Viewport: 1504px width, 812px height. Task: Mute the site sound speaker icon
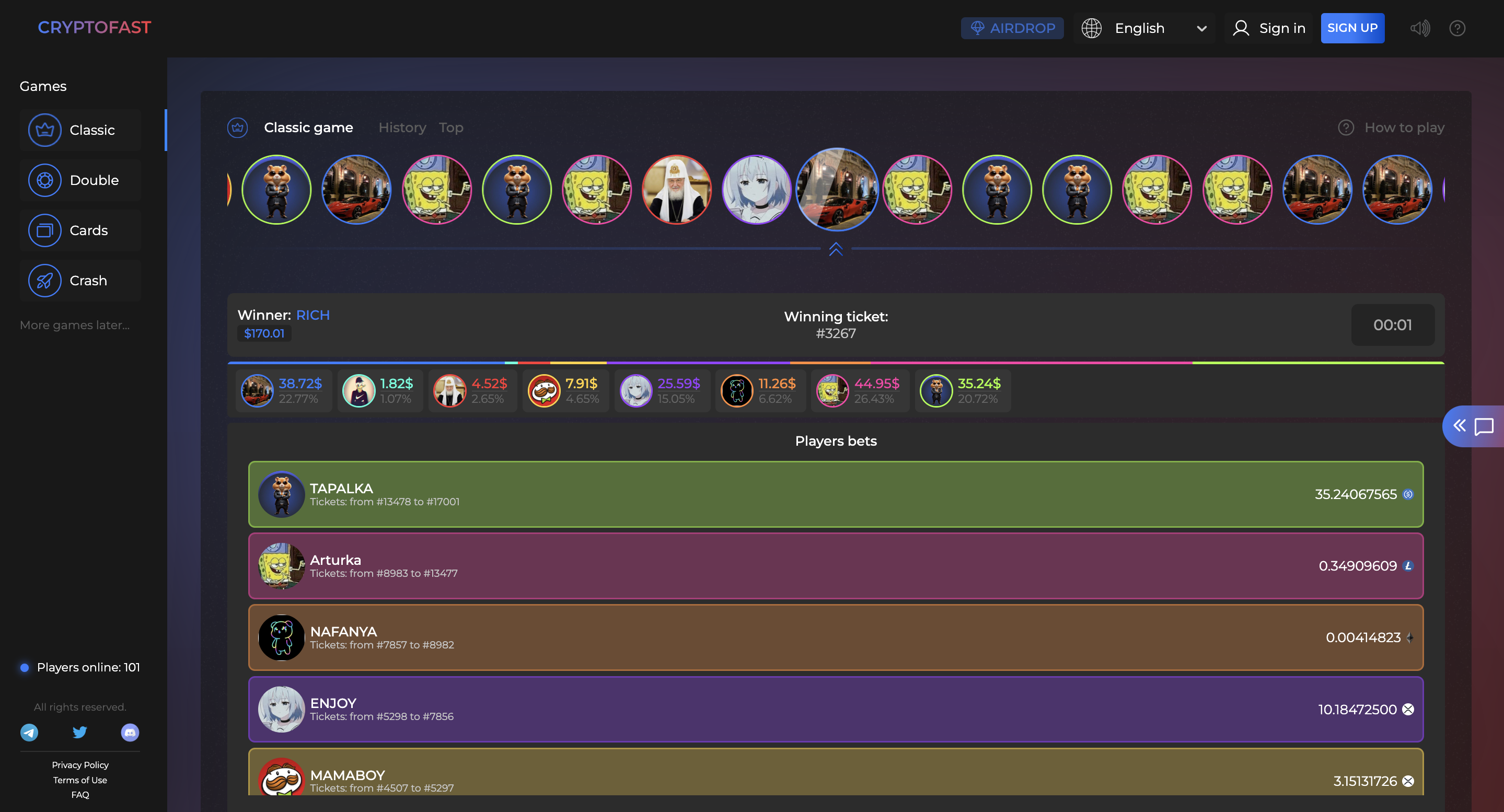click(x=1419, y=28)
